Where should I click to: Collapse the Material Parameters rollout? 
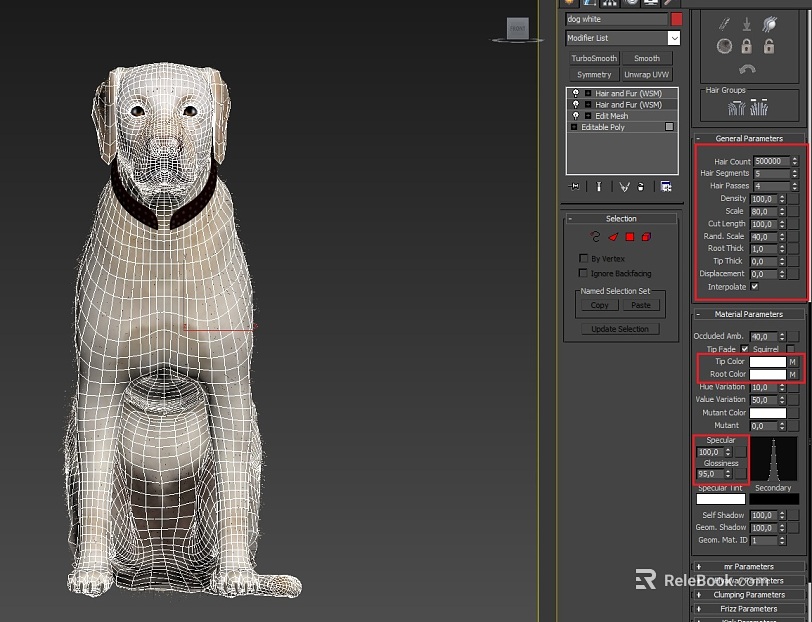[x=749, y=314]
